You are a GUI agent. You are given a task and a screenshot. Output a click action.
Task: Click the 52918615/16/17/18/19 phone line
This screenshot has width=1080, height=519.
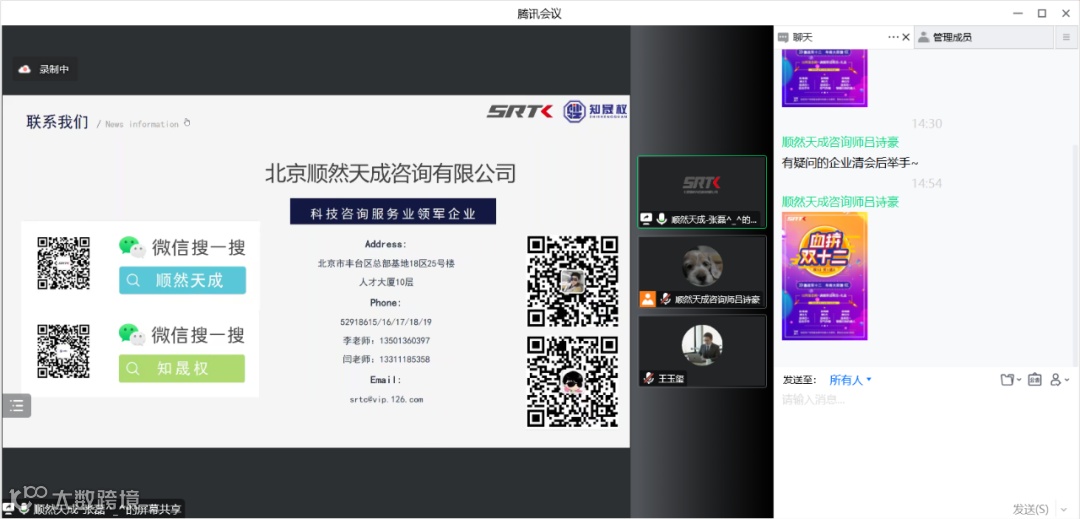coord(386,321)
